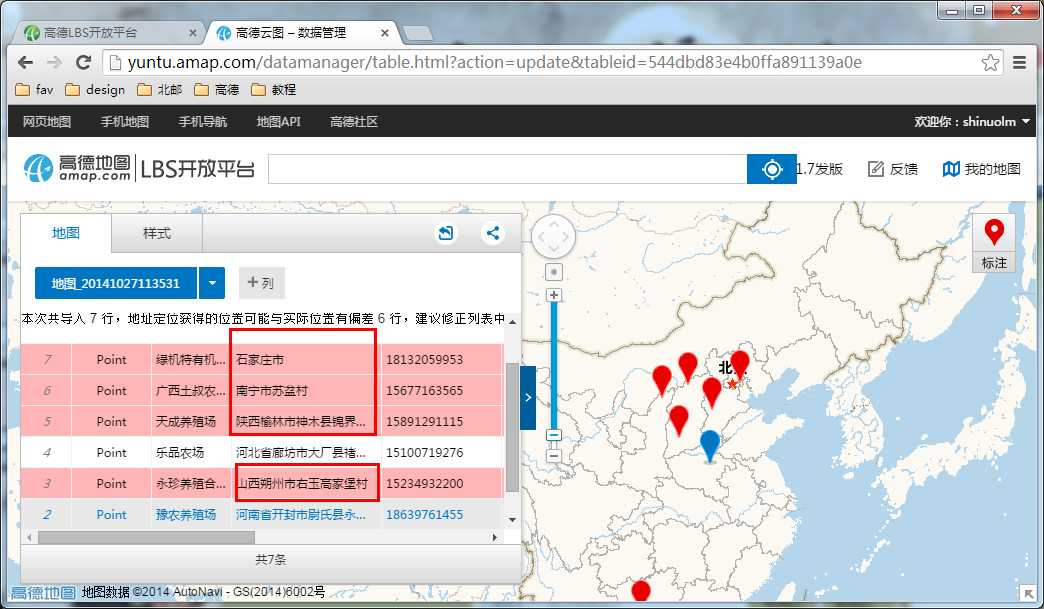Click the blue map marker pin

[x=710, y=445]
